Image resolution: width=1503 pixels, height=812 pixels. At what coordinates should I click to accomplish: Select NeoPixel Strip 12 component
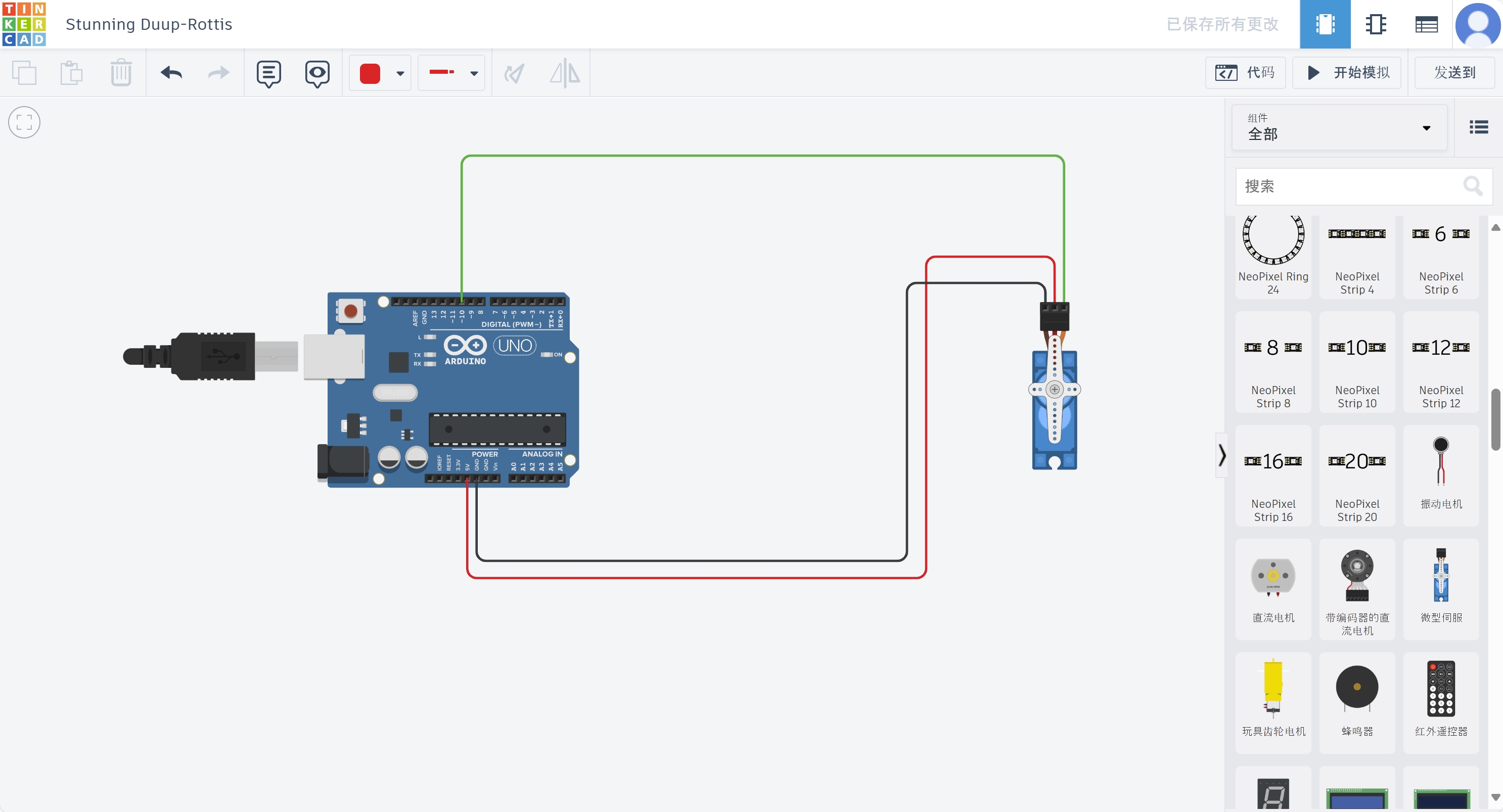(1441, 362)
